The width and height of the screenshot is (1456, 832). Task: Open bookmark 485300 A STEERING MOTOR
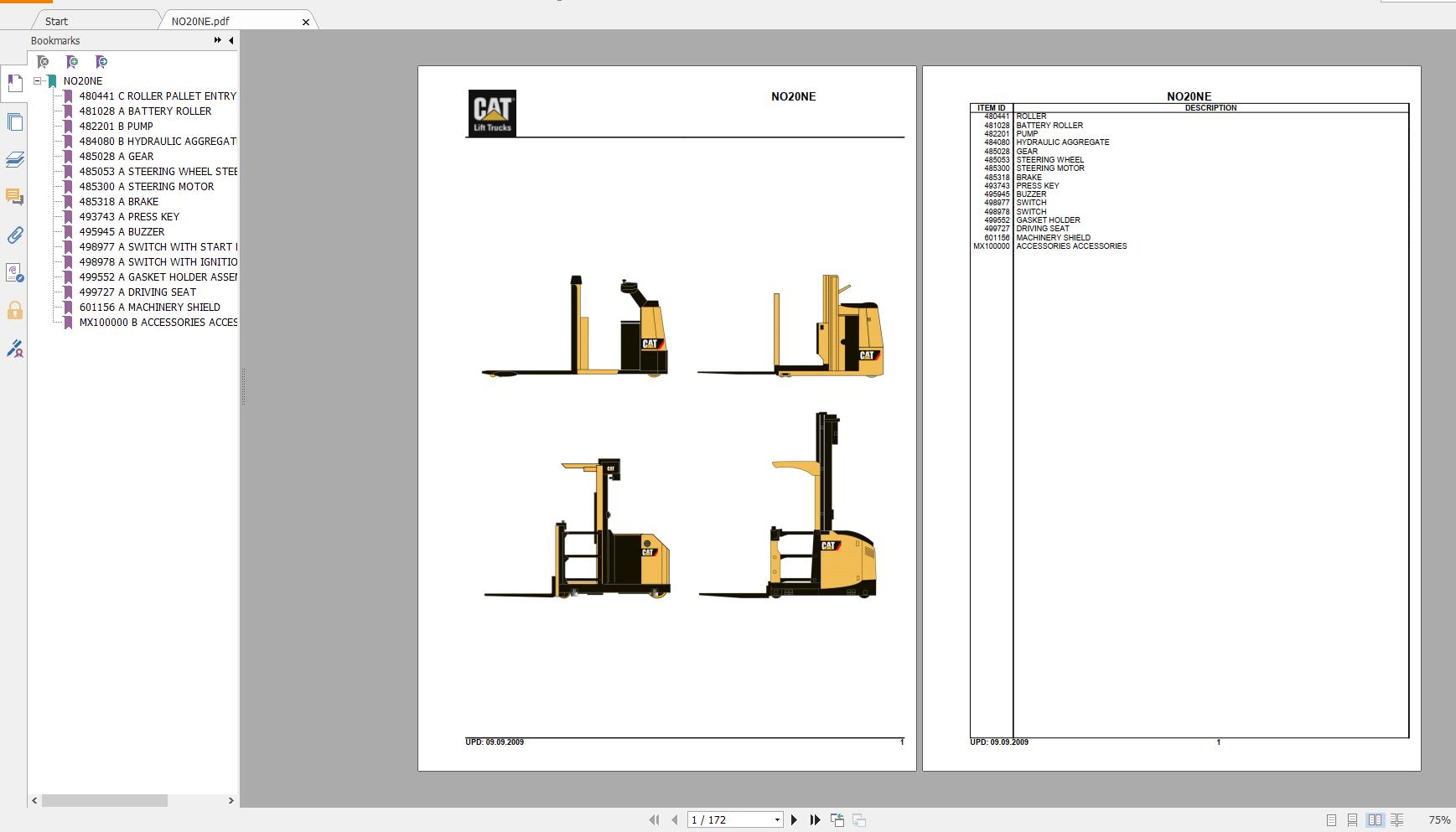[147, 187]
